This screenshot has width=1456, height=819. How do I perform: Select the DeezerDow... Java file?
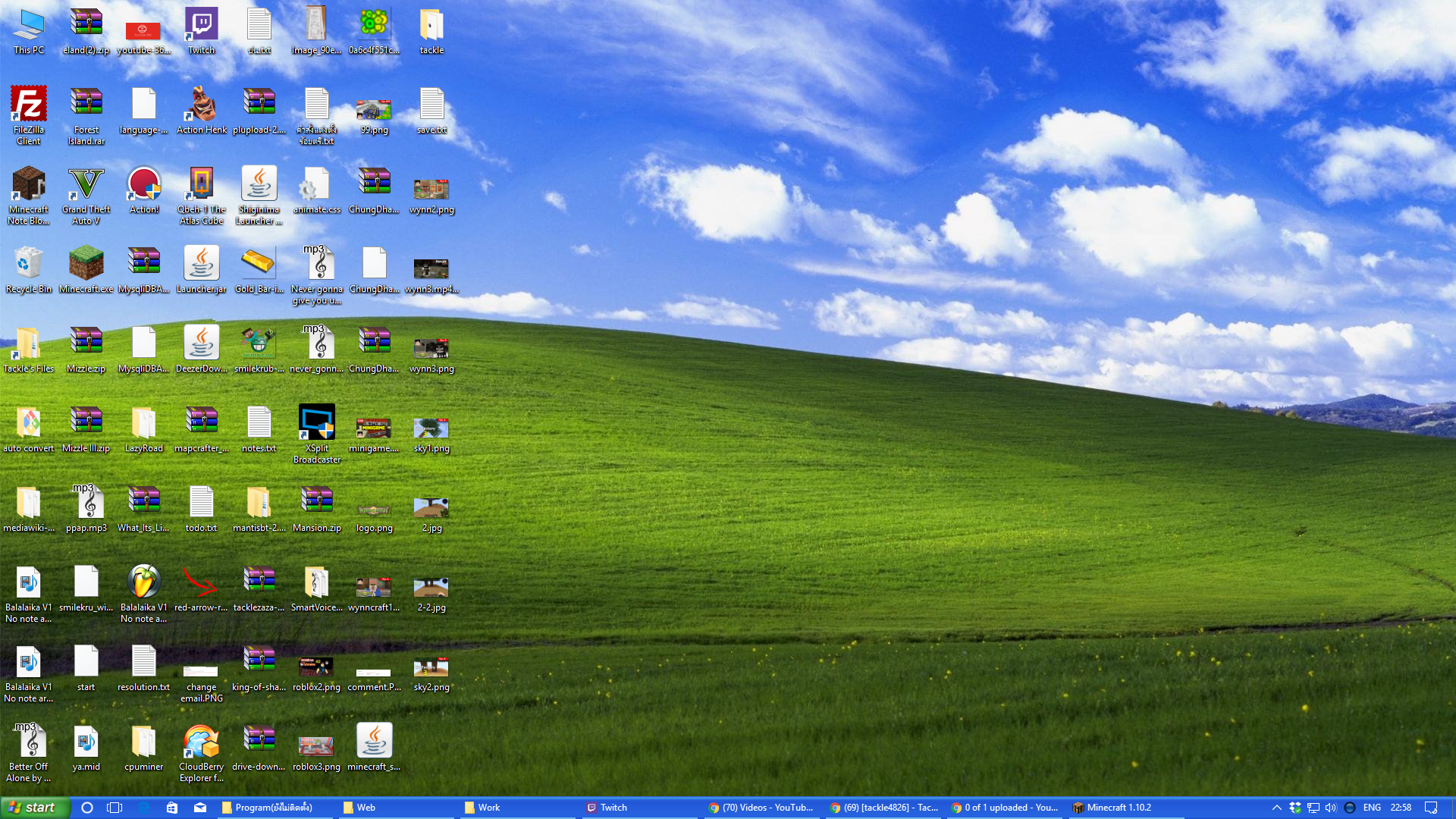pos(202,349)
